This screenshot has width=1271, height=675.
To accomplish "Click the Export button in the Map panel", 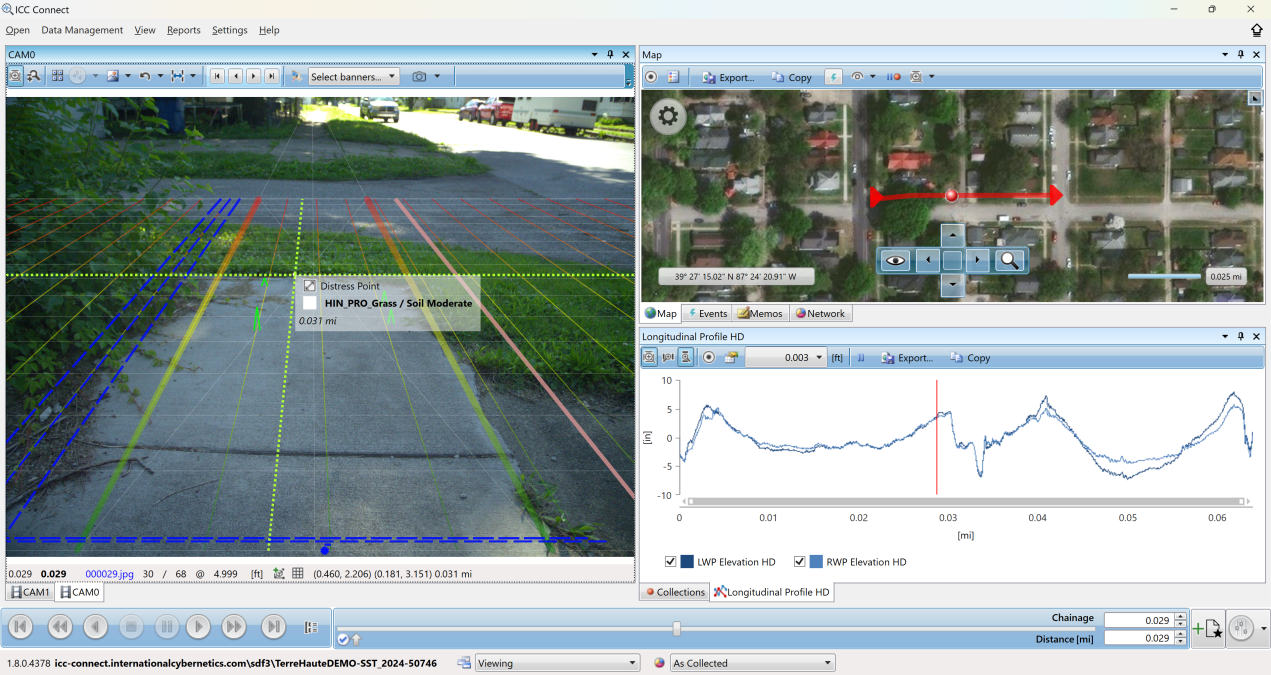I will click(x=728, y=76).
